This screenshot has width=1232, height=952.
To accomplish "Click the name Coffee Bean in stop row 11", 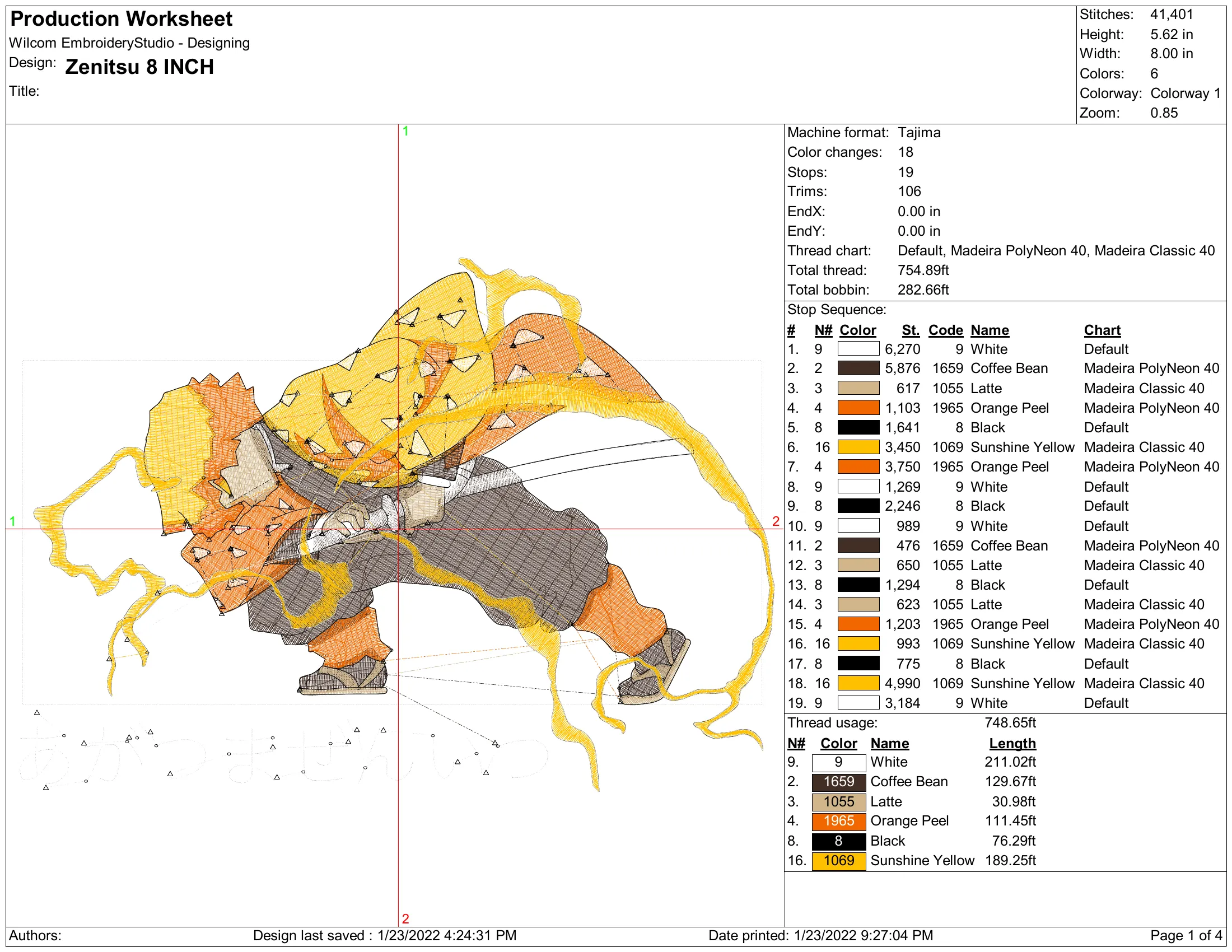I will click(1009, 546).
